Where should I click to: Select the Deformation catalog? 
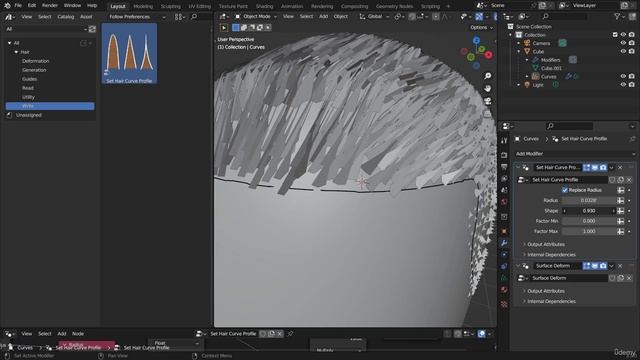tap(36, 61)
